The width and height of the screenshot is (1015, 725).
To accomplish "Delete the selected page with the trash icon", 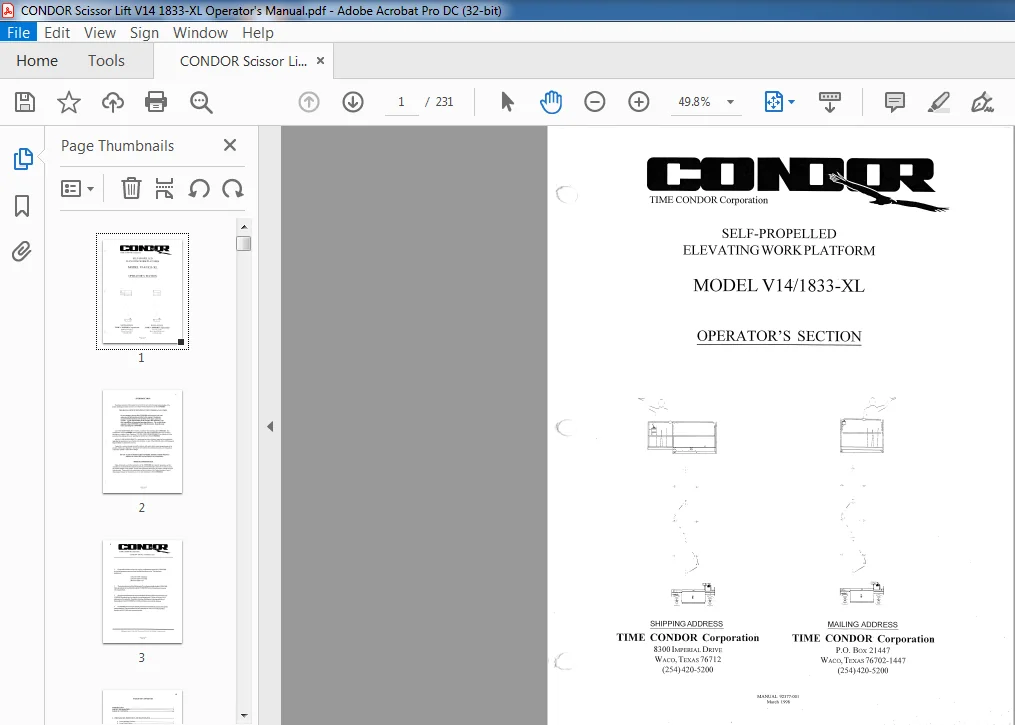I will [x=131, y=189].
